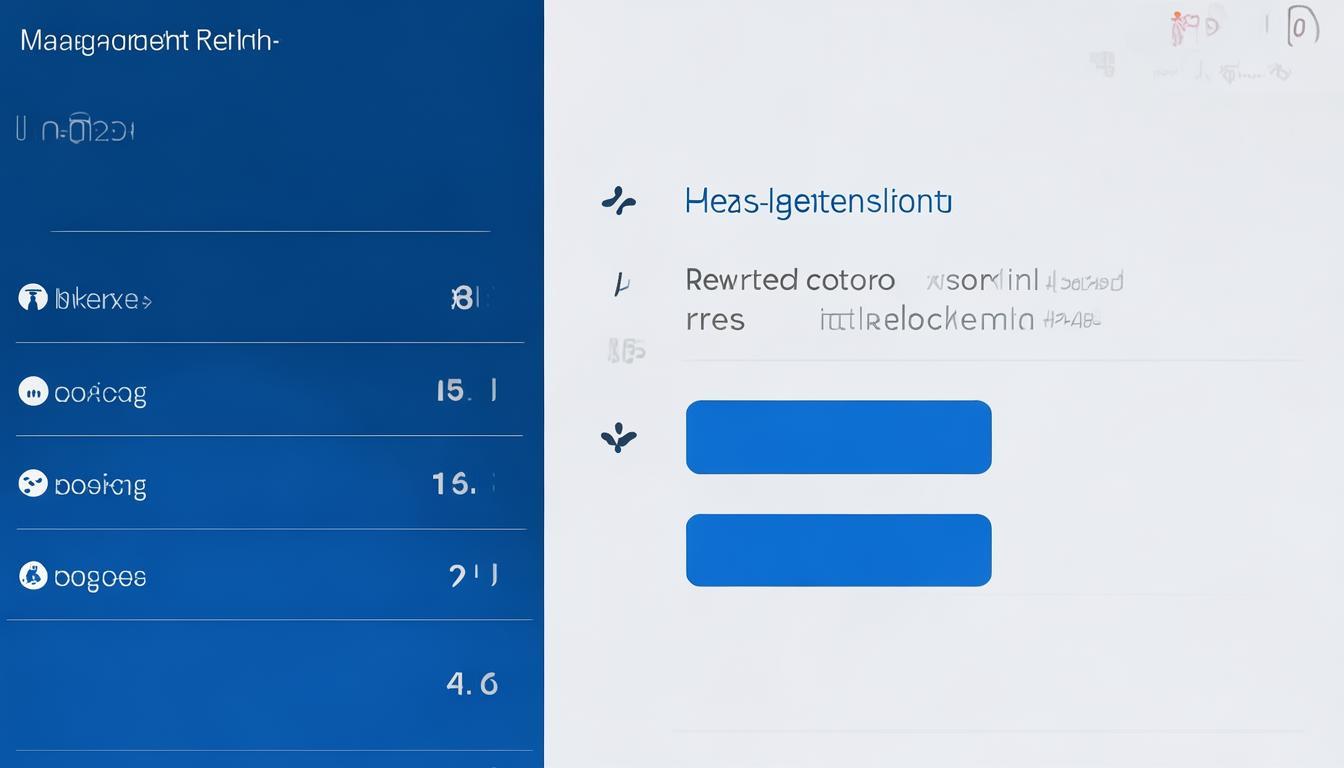Click the faint icon below 'Rewrted cotoro' marker
Image resolution: width=1344 pixels, height=768 pixels.
click(x=627, y=350)
